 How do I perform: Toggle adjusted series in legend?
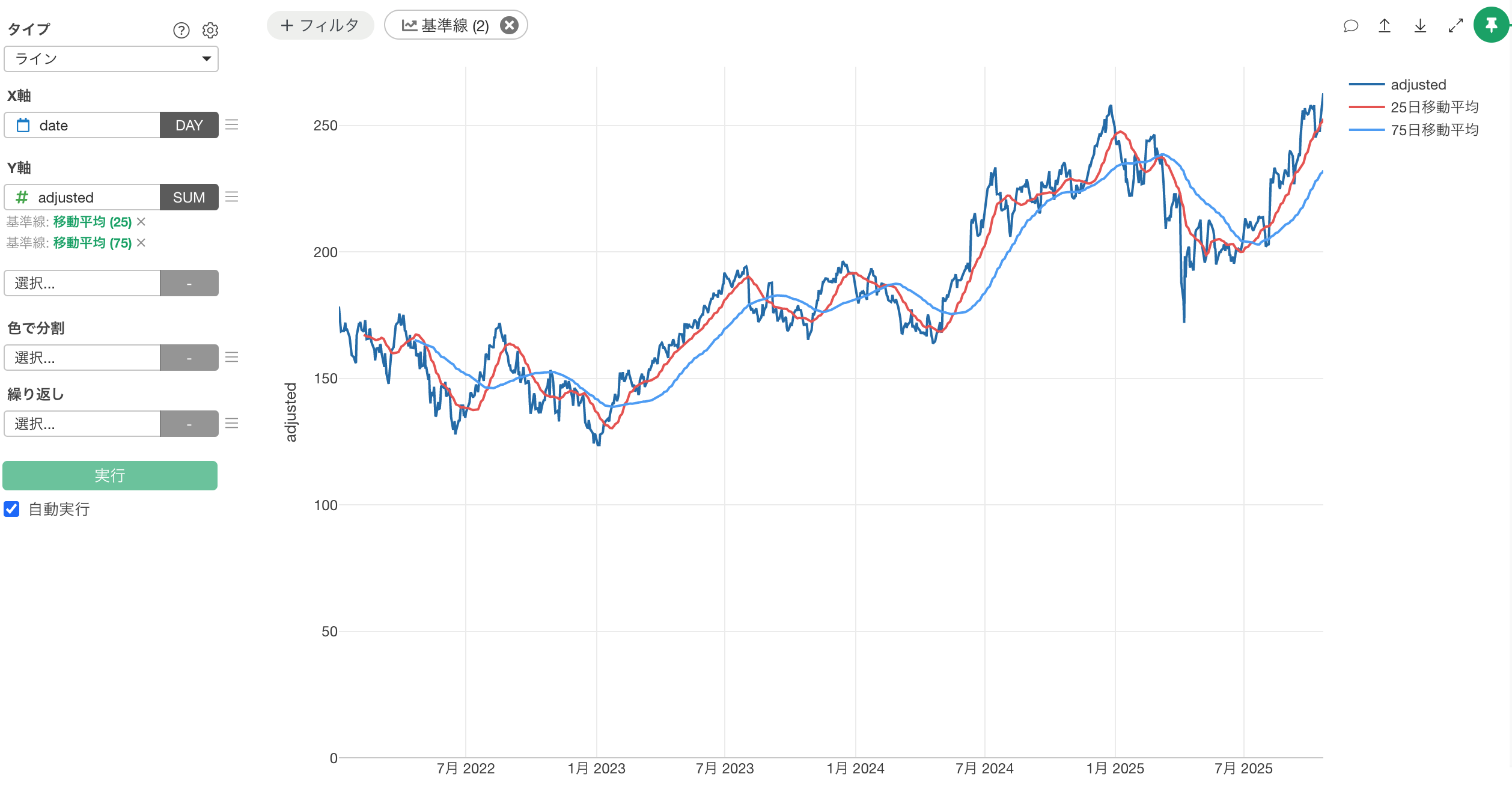coord(1418,85)
